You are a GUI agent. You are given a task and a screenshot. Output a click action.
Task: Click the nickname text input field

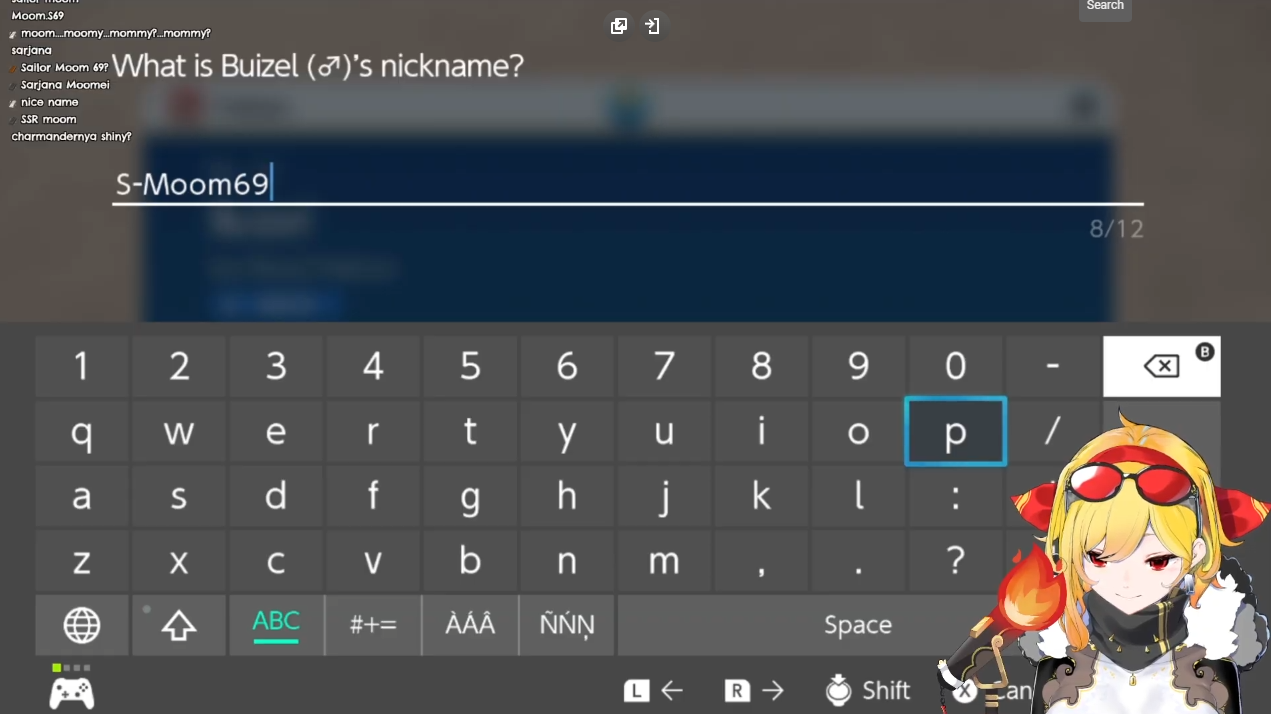pyautogui.click(x=627, y=185)
